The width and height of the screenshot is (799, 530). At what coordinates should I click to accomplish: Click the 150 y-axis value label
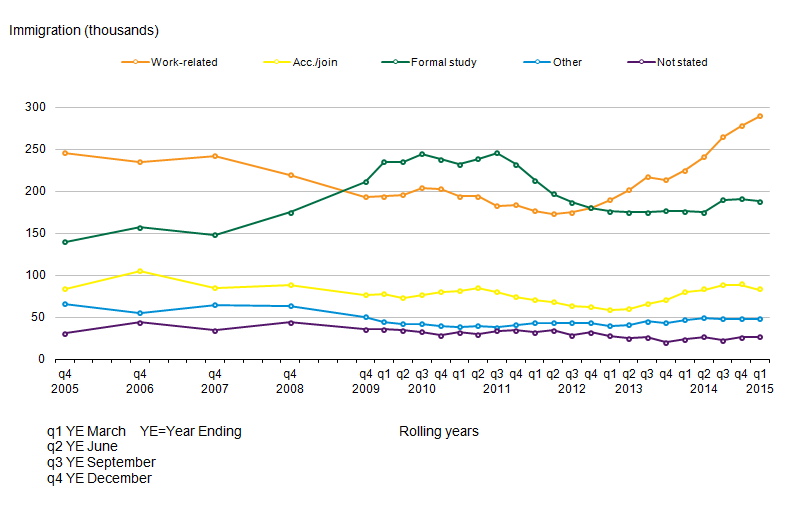36,233
